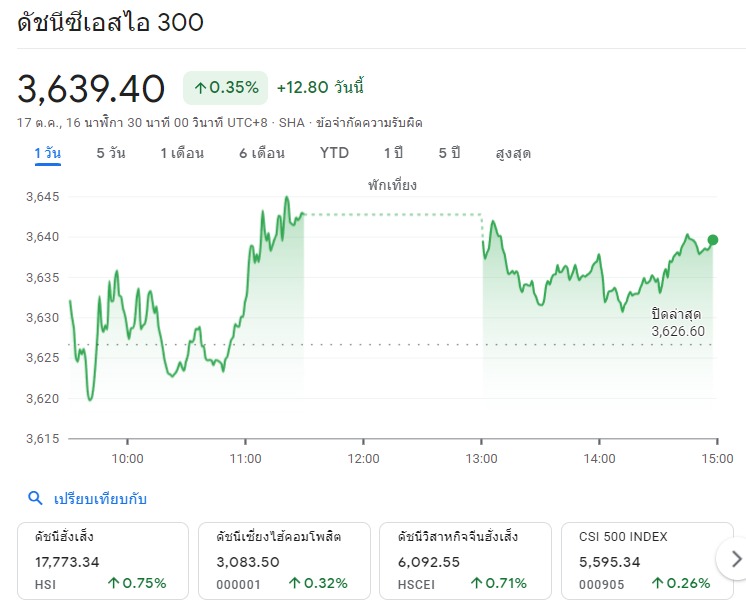The image size is (746, 610).
Task: Select the YTD tab
Action: pos(334,153)
